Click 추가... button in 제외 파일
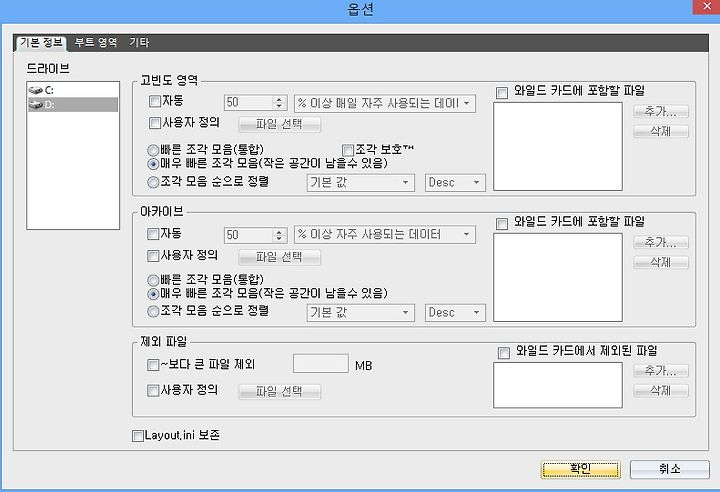This screenshot has height=492, width=720. coord(661,371)
